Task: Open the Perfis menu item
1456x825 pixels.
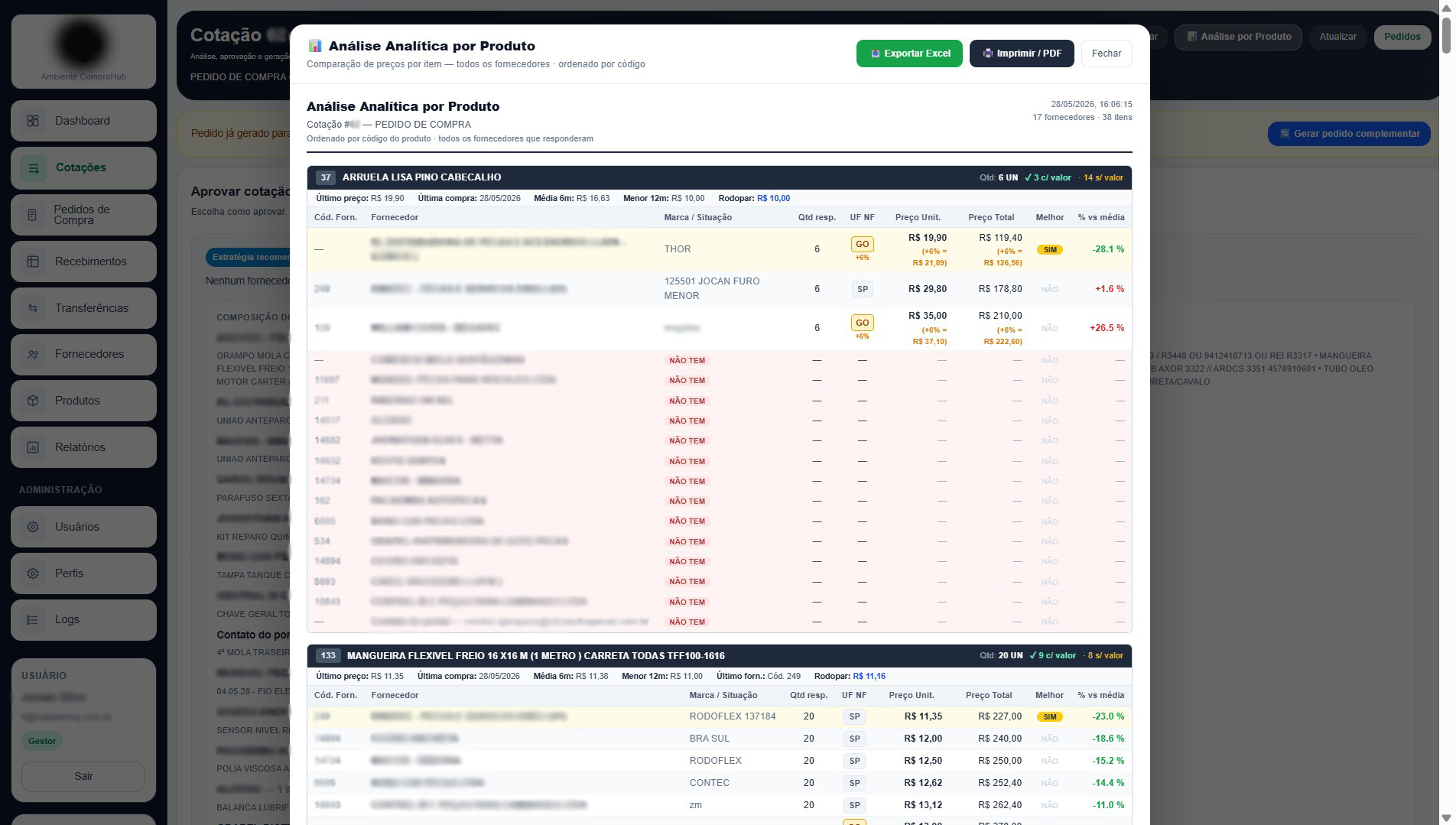Action: (x=83, y=573)
